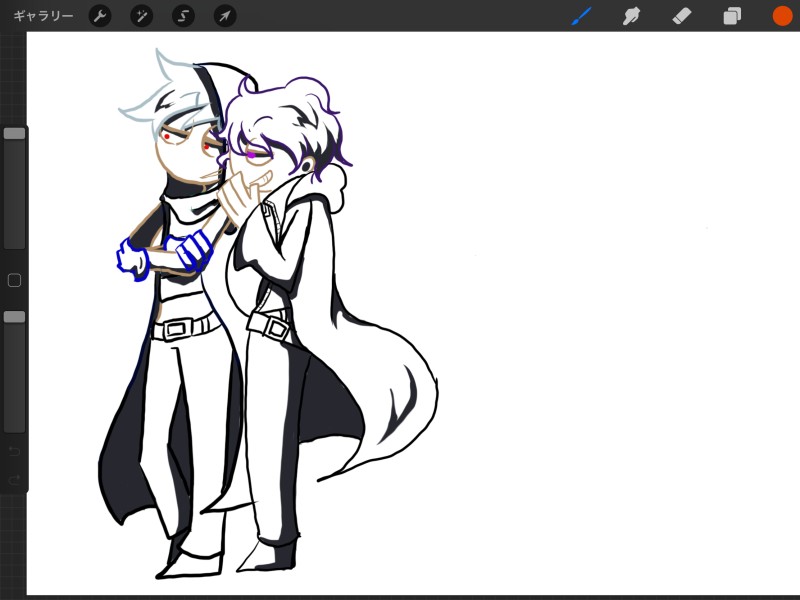800x600 pixels.
Task: Tap the square modifier button in sidebar
Action: [14, 280]
